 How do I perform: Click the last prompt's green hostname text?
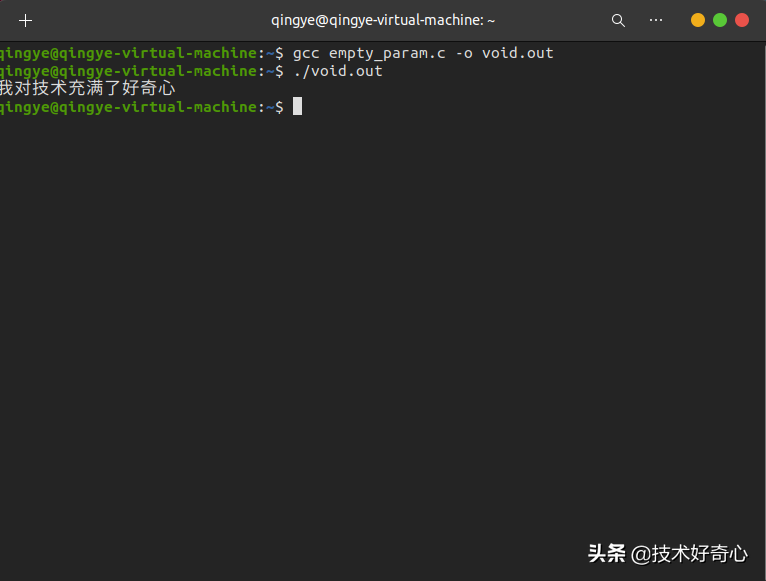coord(159,107)
